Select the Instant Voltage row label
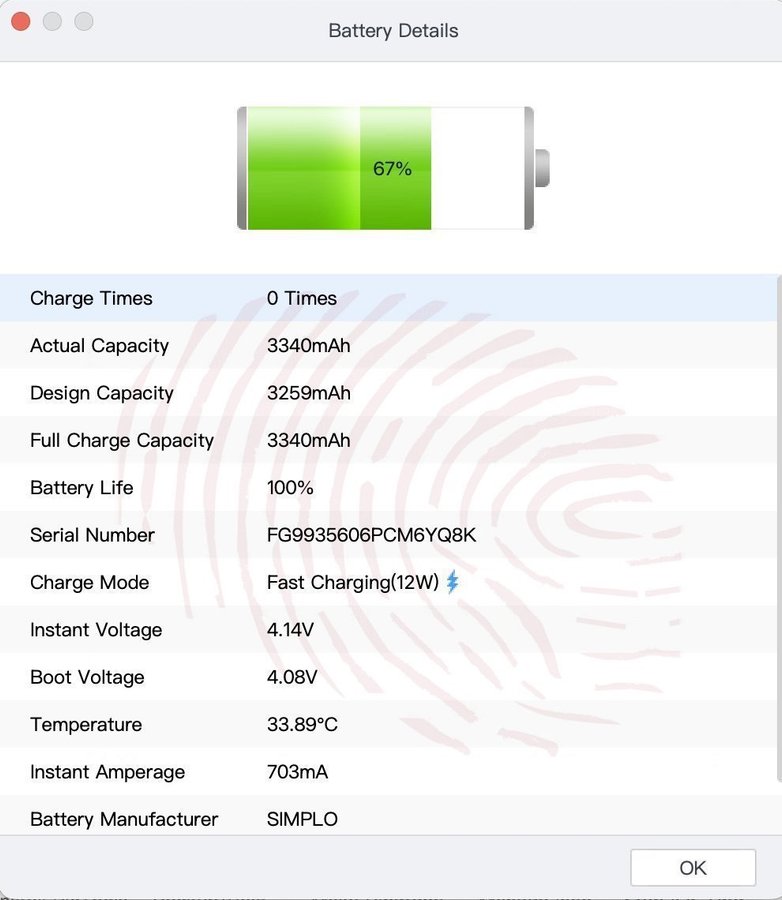The image size is (782, 900). [x=96, y=630]
